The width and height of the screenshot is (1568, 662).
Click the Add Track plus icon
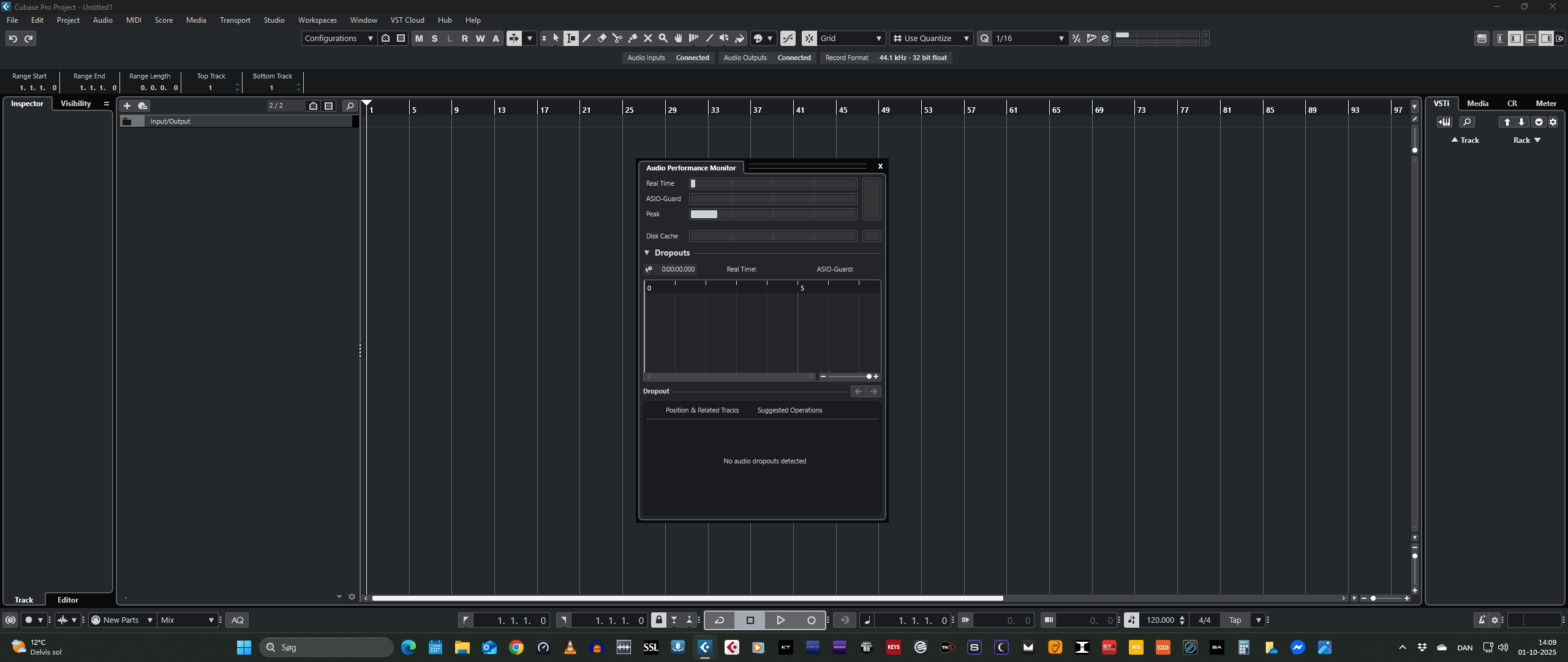tap(127, 105)
